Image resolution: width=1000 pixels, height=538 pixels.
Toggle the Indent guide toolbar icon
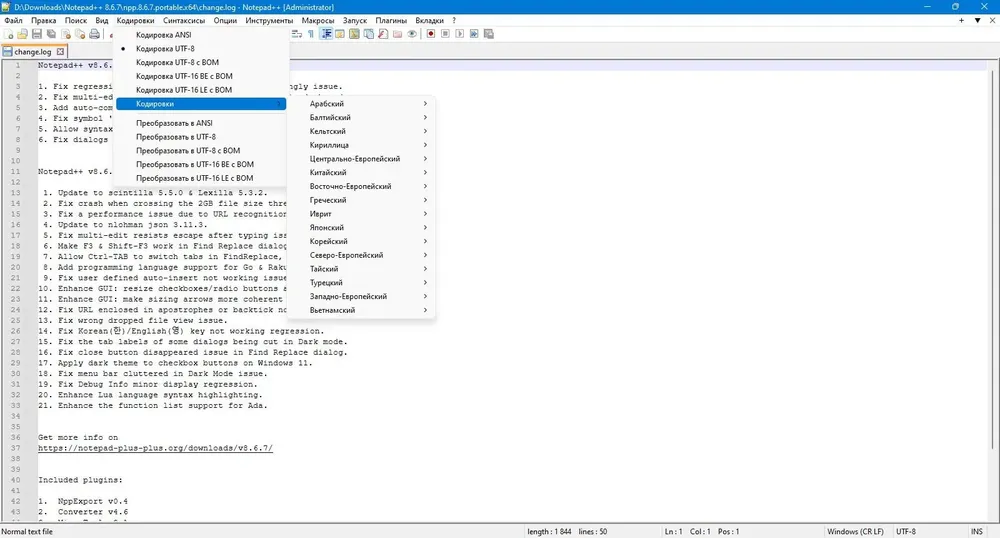(326, 34)
